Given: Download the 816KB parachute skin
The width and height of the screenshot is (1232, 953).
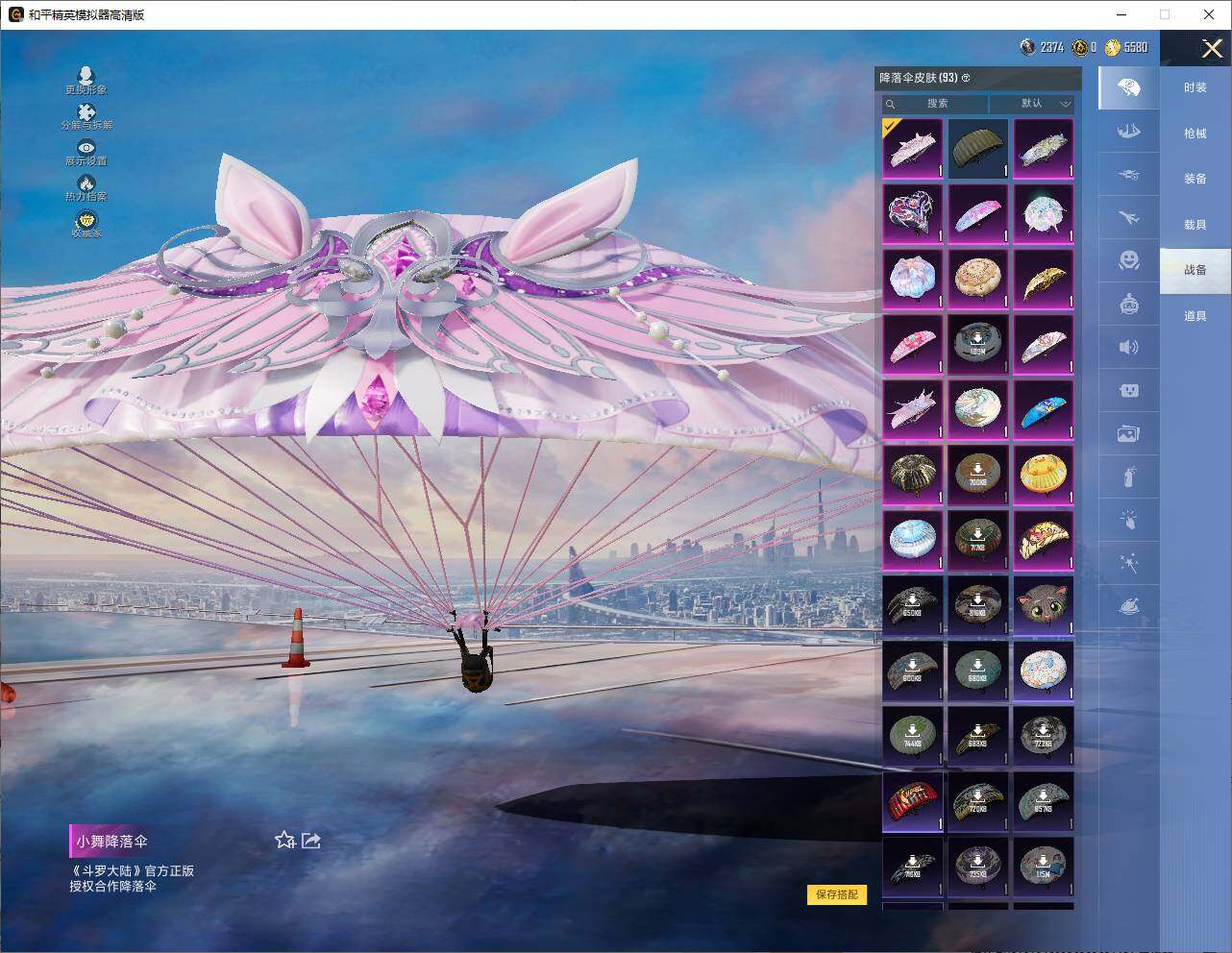Looking at the screenshot, I should coord(977,606).
